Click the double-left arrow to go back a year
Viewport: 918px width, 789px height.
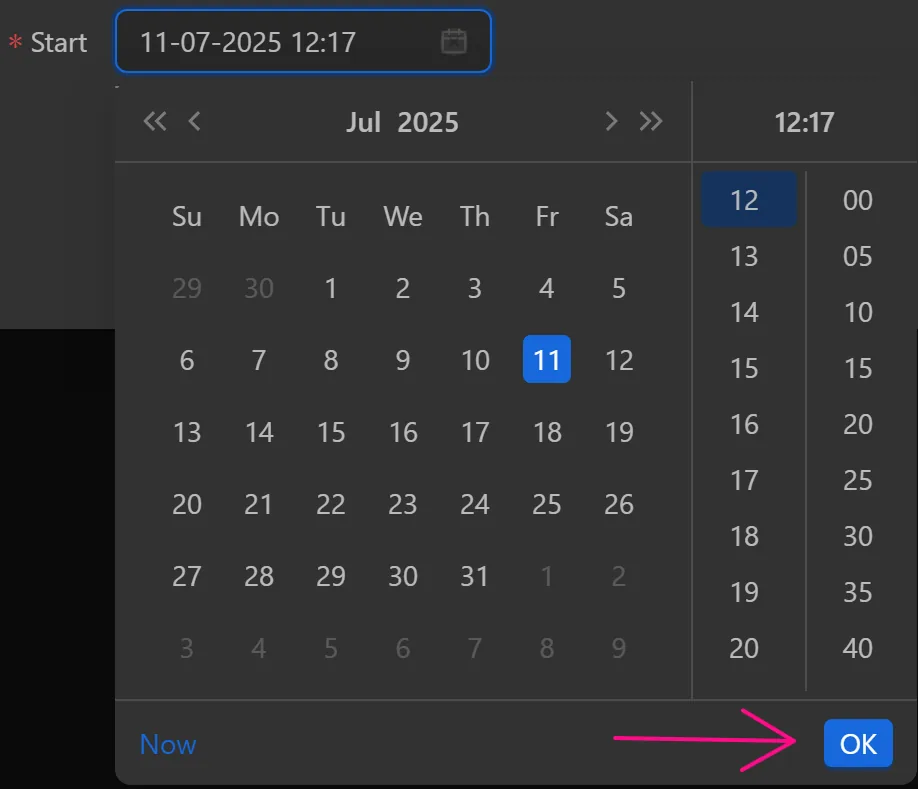click(154, 121)
